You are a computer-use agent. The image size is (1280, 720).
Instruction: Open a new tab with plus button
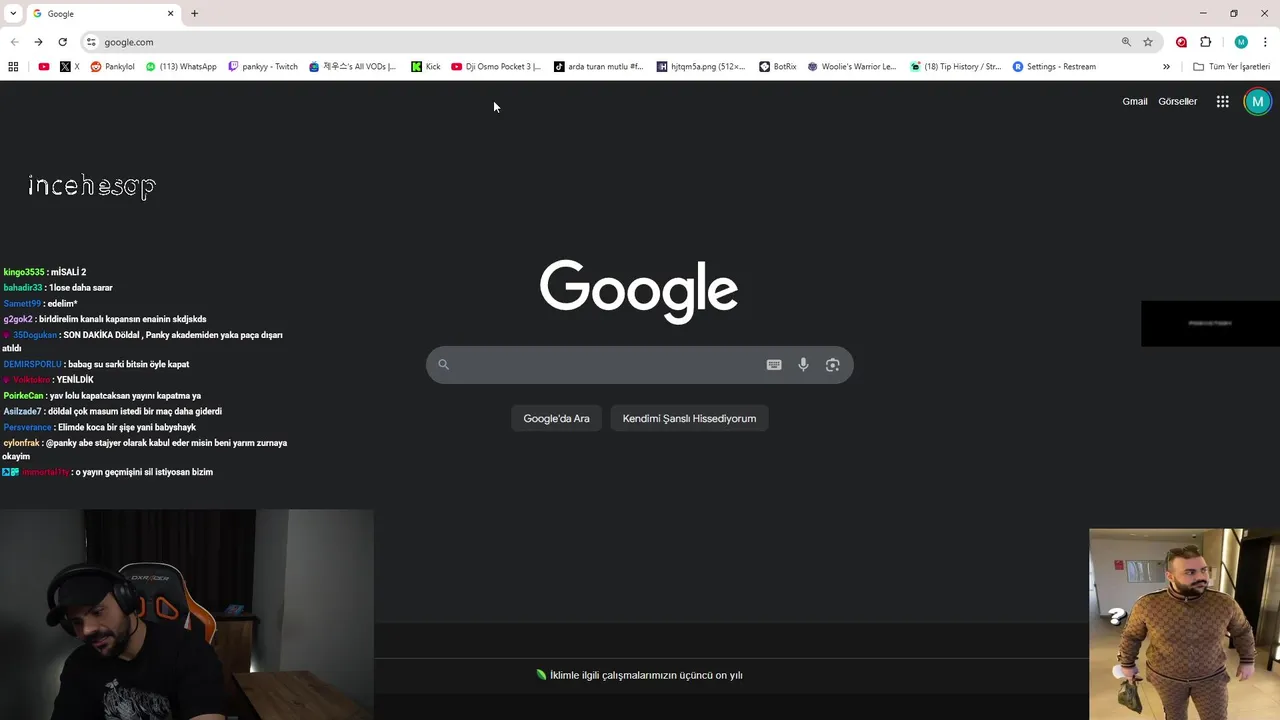pyautogui.click(x=194, y=14)
